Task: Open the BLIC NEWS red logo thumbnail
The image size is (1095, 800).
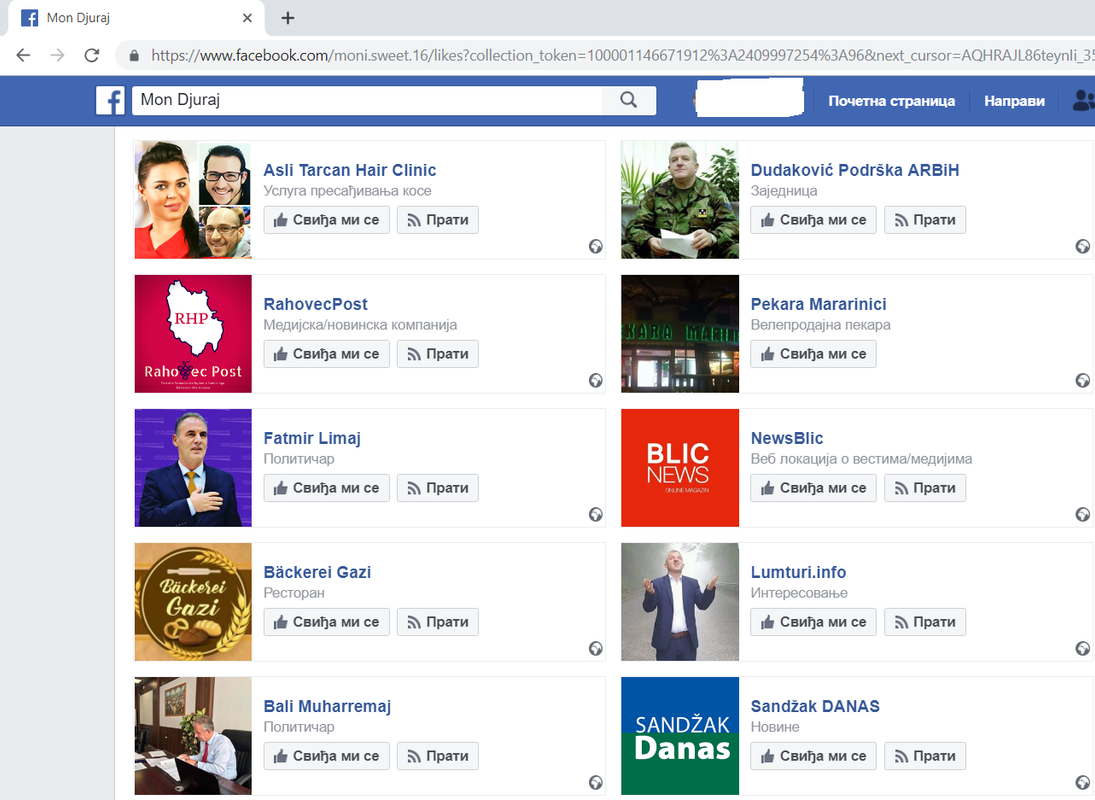Action: click(679, 468)
